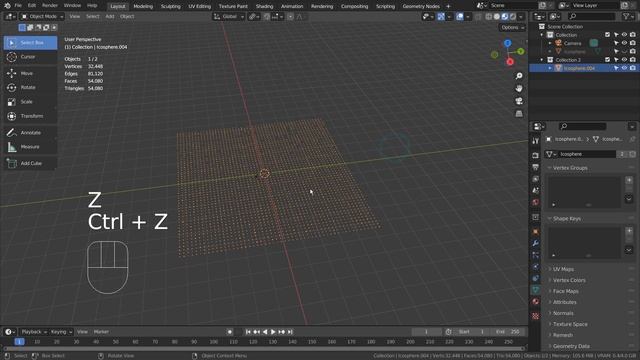Screen dimensions: 640x360
Task: Play the animation forward
Action: pyautogui.click(x=273, y=332)
